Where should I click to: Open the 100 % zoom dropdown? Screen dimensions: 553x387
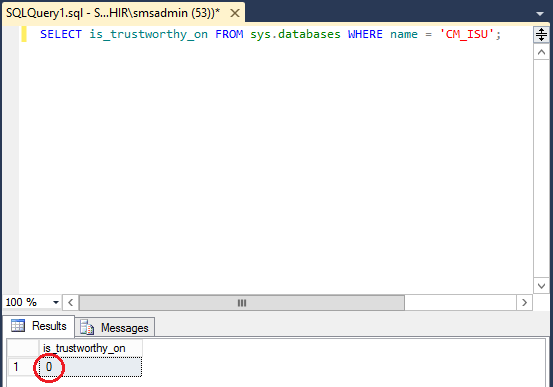coord(55,302)
